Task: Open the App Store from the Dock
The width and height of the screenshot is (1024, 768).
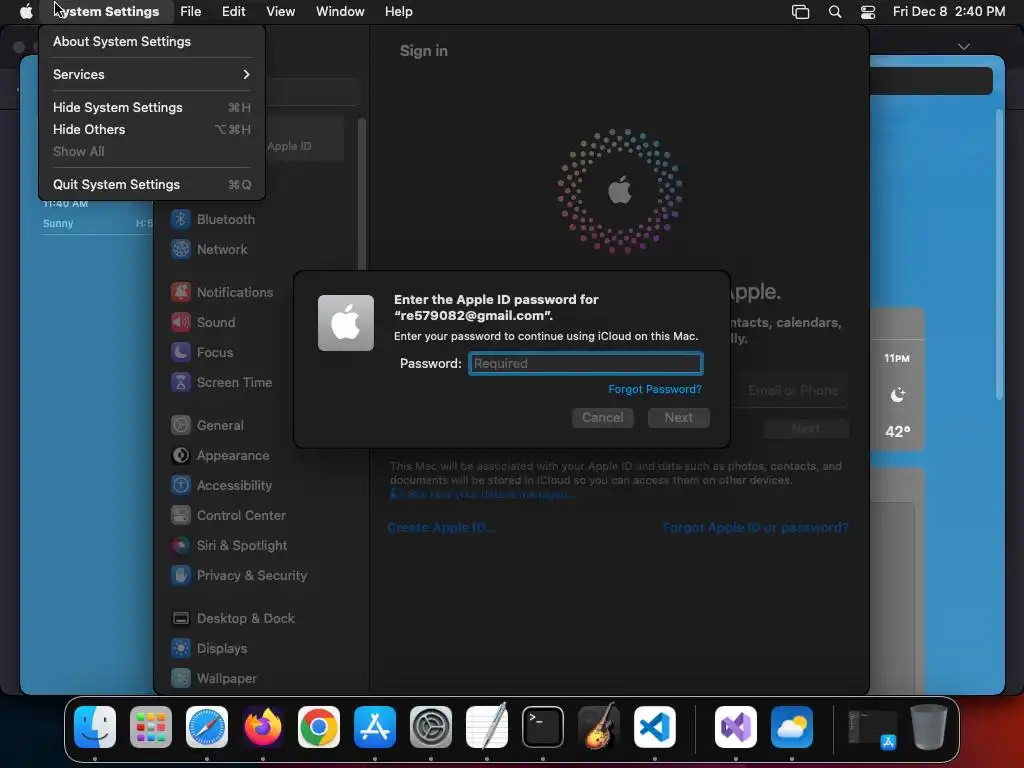Action: 375,727
